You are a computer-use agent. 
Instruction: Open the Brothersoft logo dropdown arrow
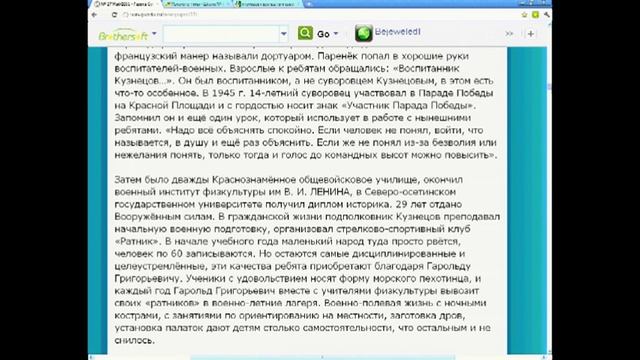tap(154, 33)
